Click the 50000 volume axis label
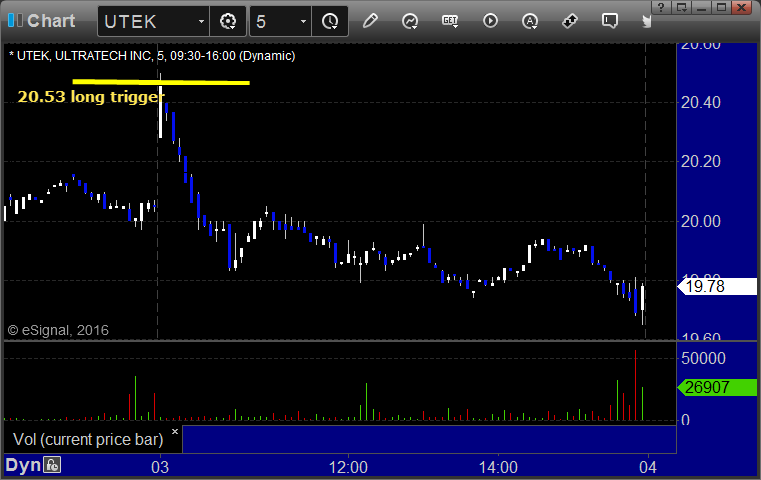This screenshot has width=761, height=480. coord(703,359)
